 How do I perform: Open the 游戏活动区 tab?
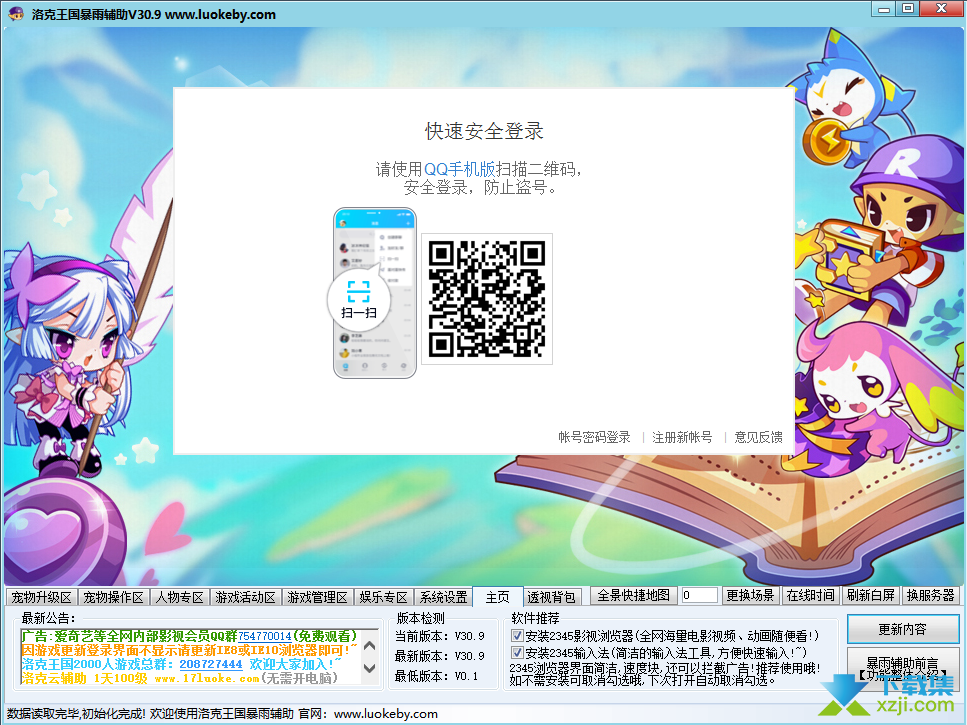pos(245,597)
